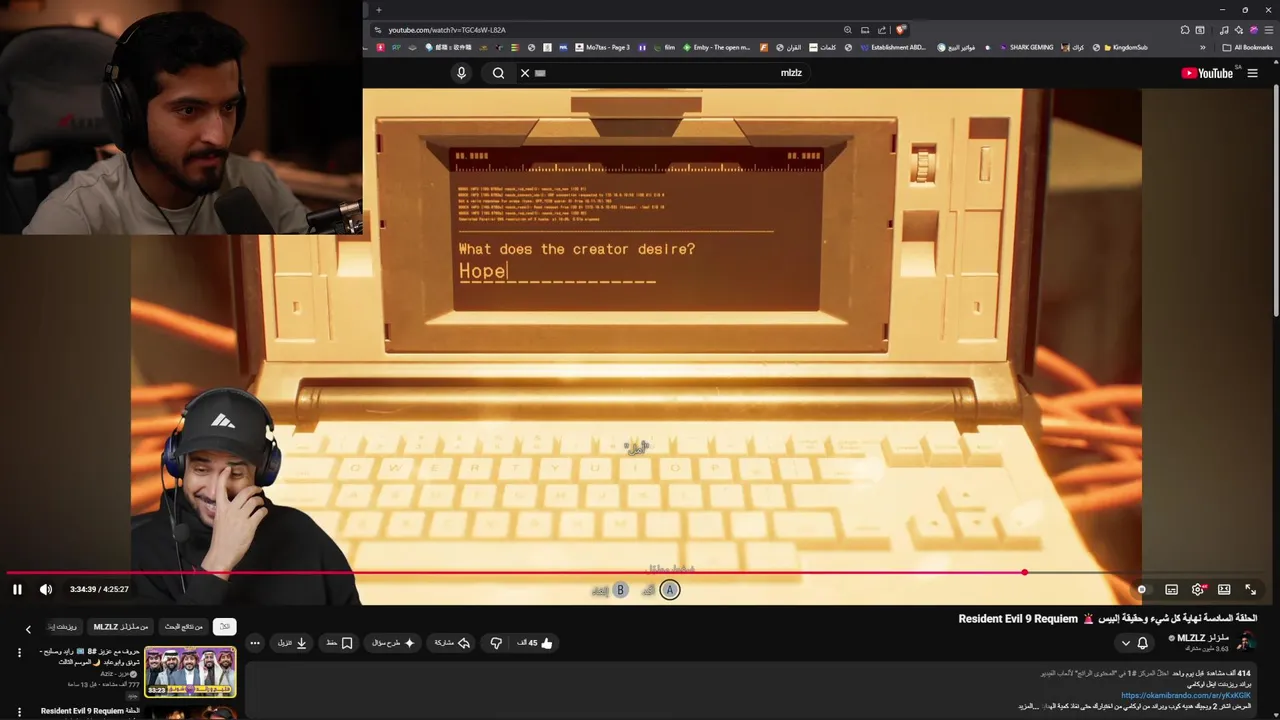The height and width of the screenshot is (720, 1280).
Task: Select the search results filter chip
Action: tap(184, 626)
